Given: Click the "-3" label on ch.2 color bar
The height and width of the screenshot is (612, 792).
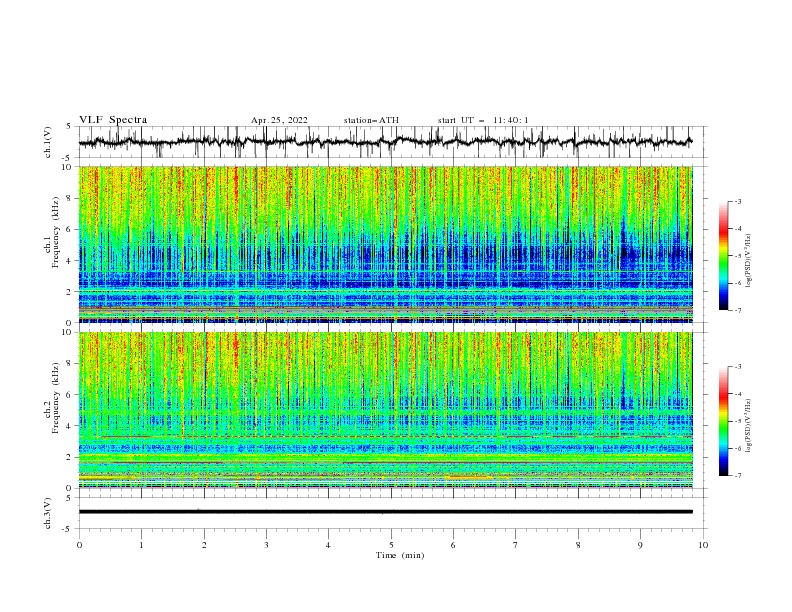Looking at the screenshot, I should coord(737,367).
